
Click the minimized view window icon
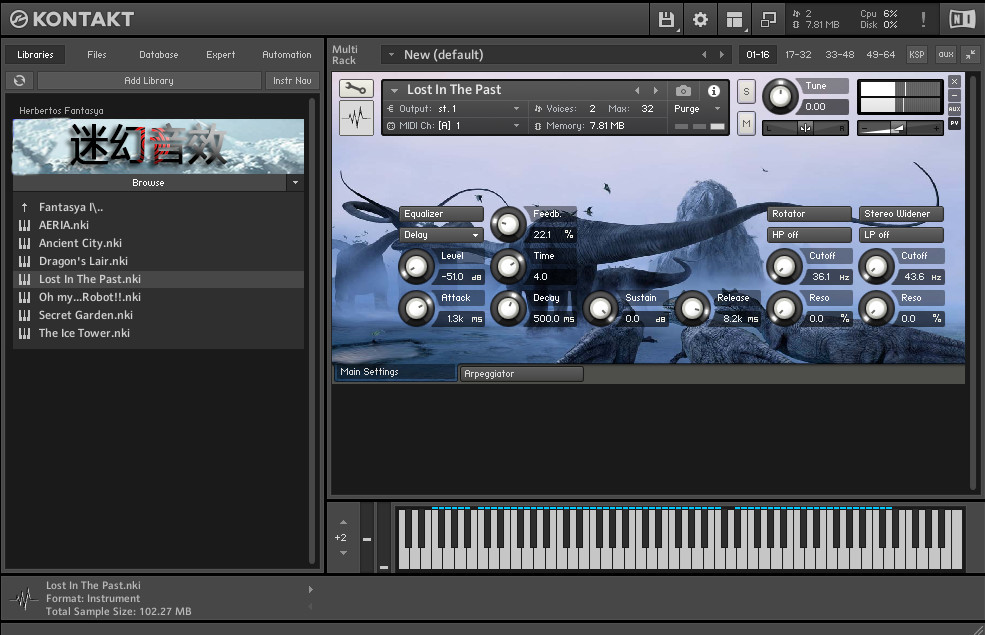pyautogui.click(x=768, y=19)
